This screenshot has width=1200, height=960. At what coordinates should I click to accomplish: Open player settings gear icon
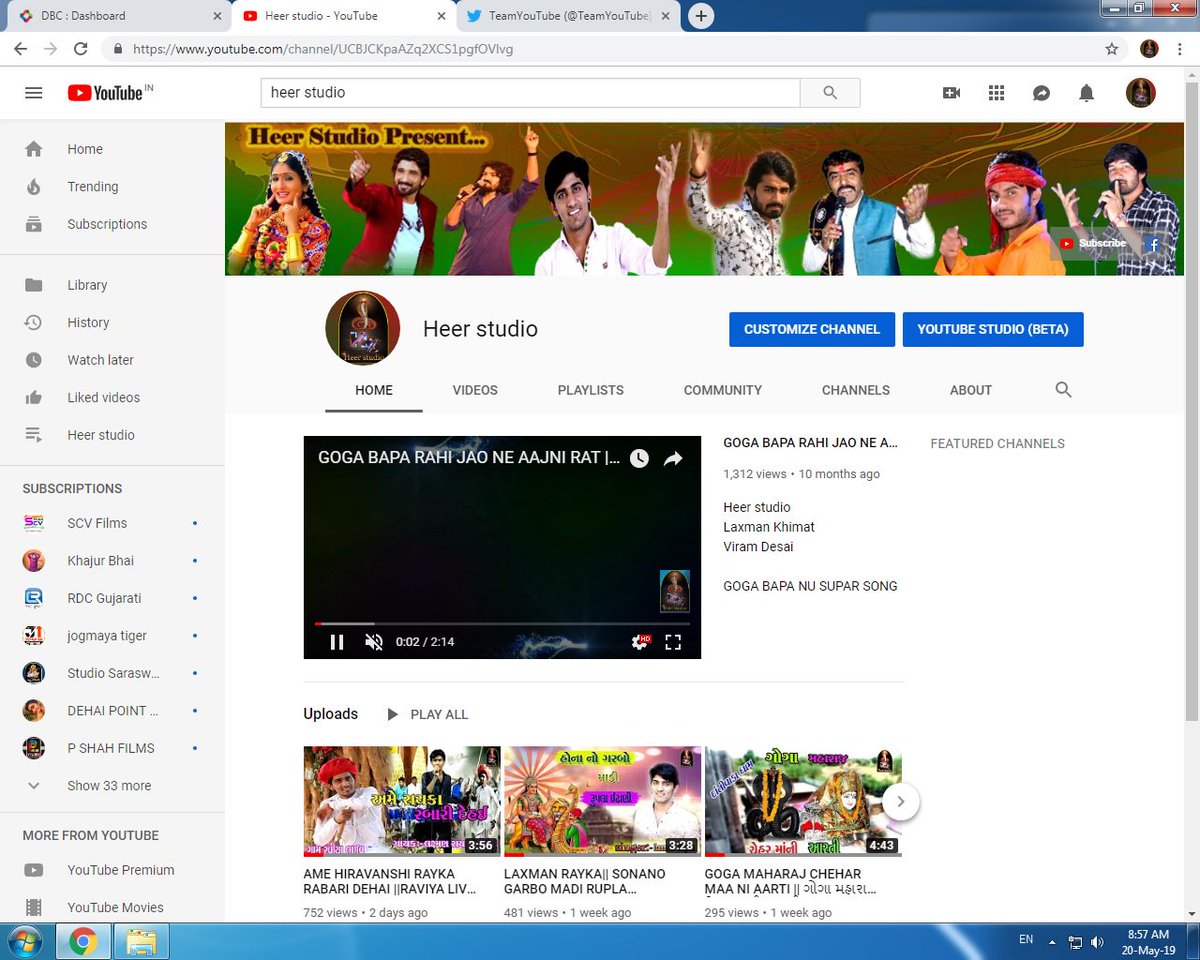pos(640,642)
